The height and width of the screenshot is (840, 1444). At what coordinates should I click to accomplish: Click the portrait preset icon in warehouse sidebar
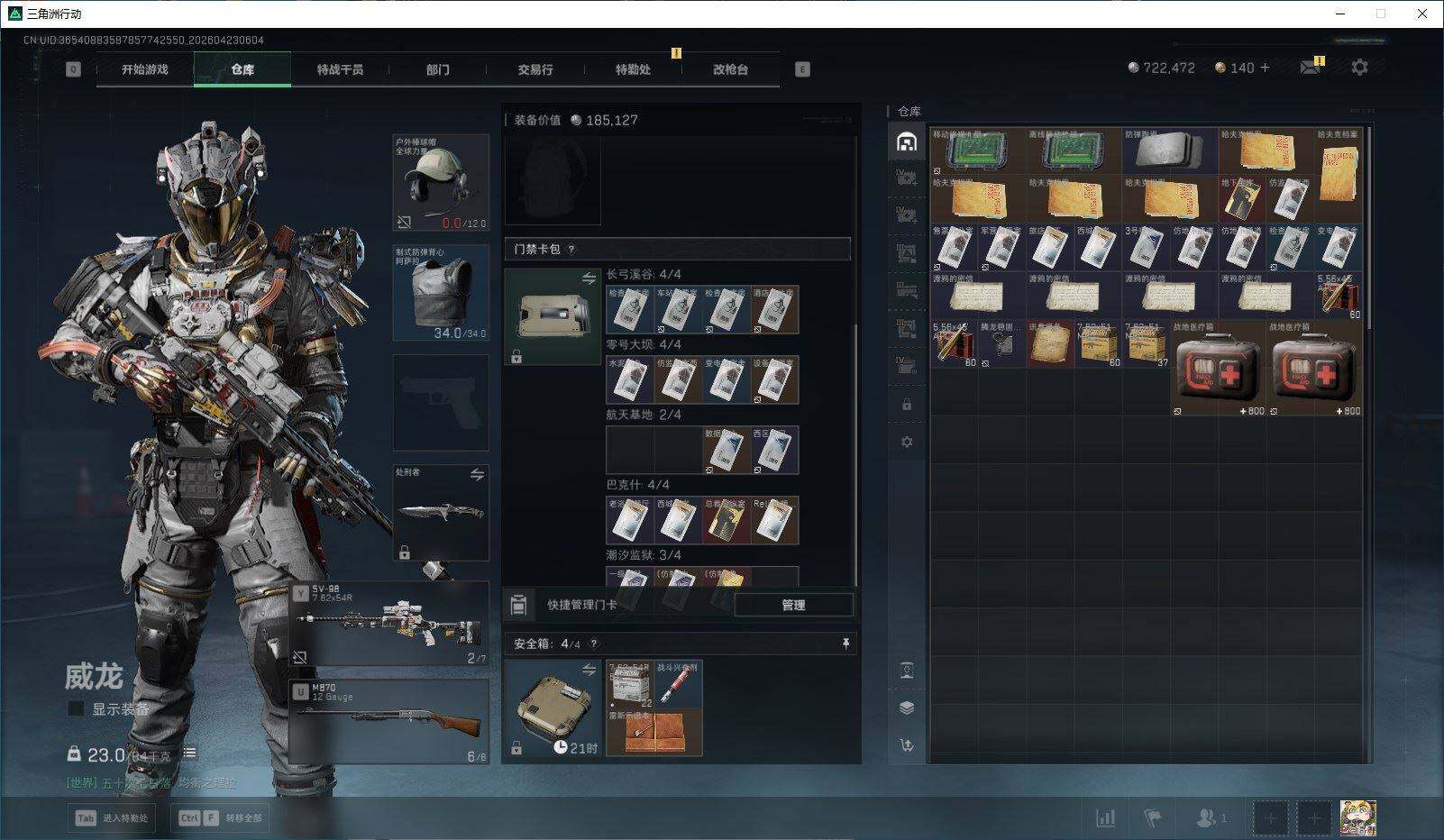tap(907, 670)
